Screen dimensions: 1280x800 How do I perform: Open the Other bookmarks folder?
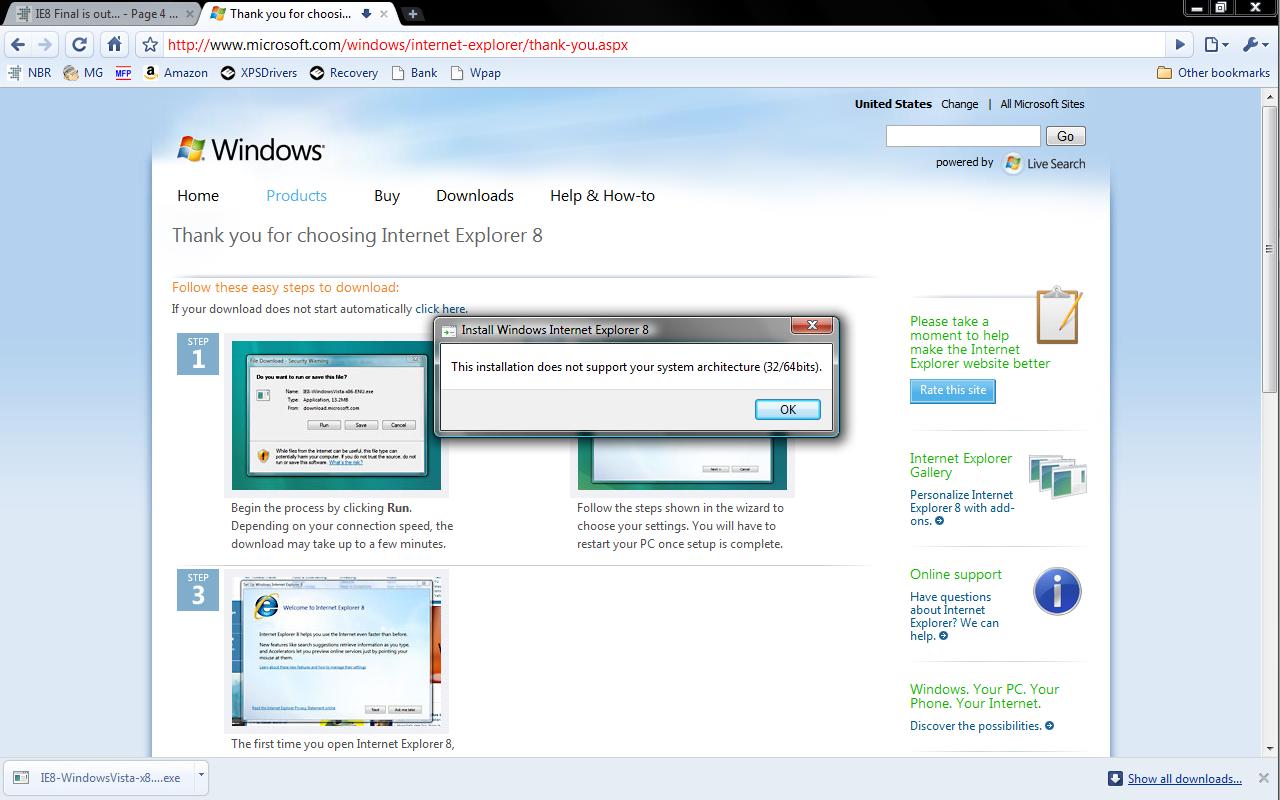[x=1213, y=73]
